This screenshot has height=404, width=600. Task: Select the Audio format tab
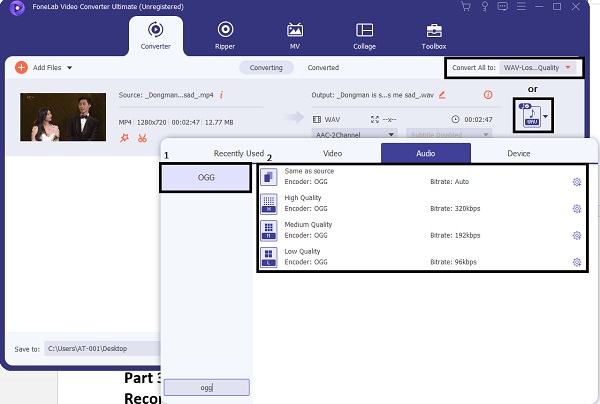426,153
